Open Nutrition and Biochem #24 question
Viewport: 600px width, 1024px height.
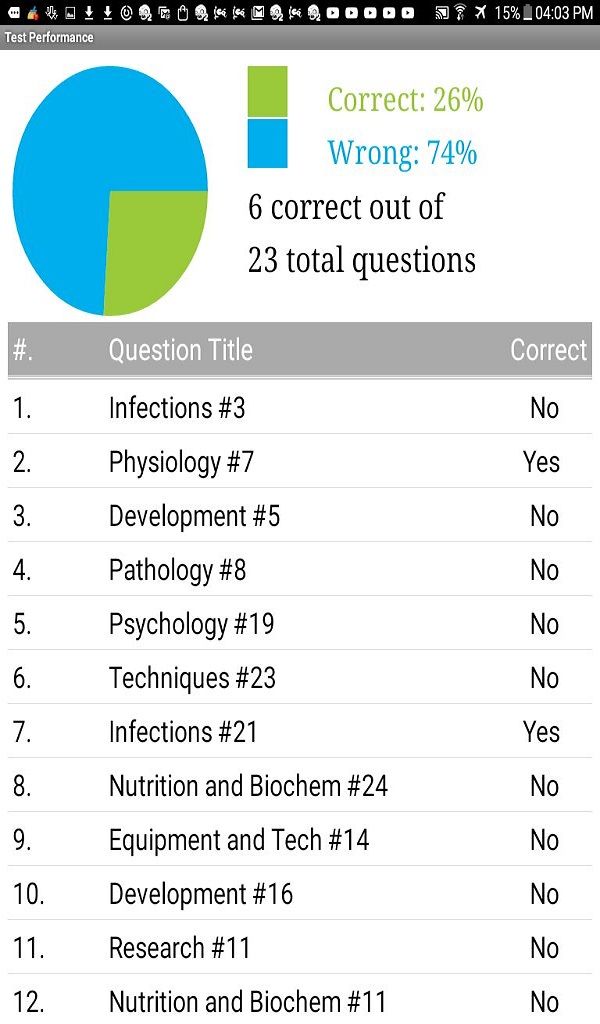pos(248,786)
